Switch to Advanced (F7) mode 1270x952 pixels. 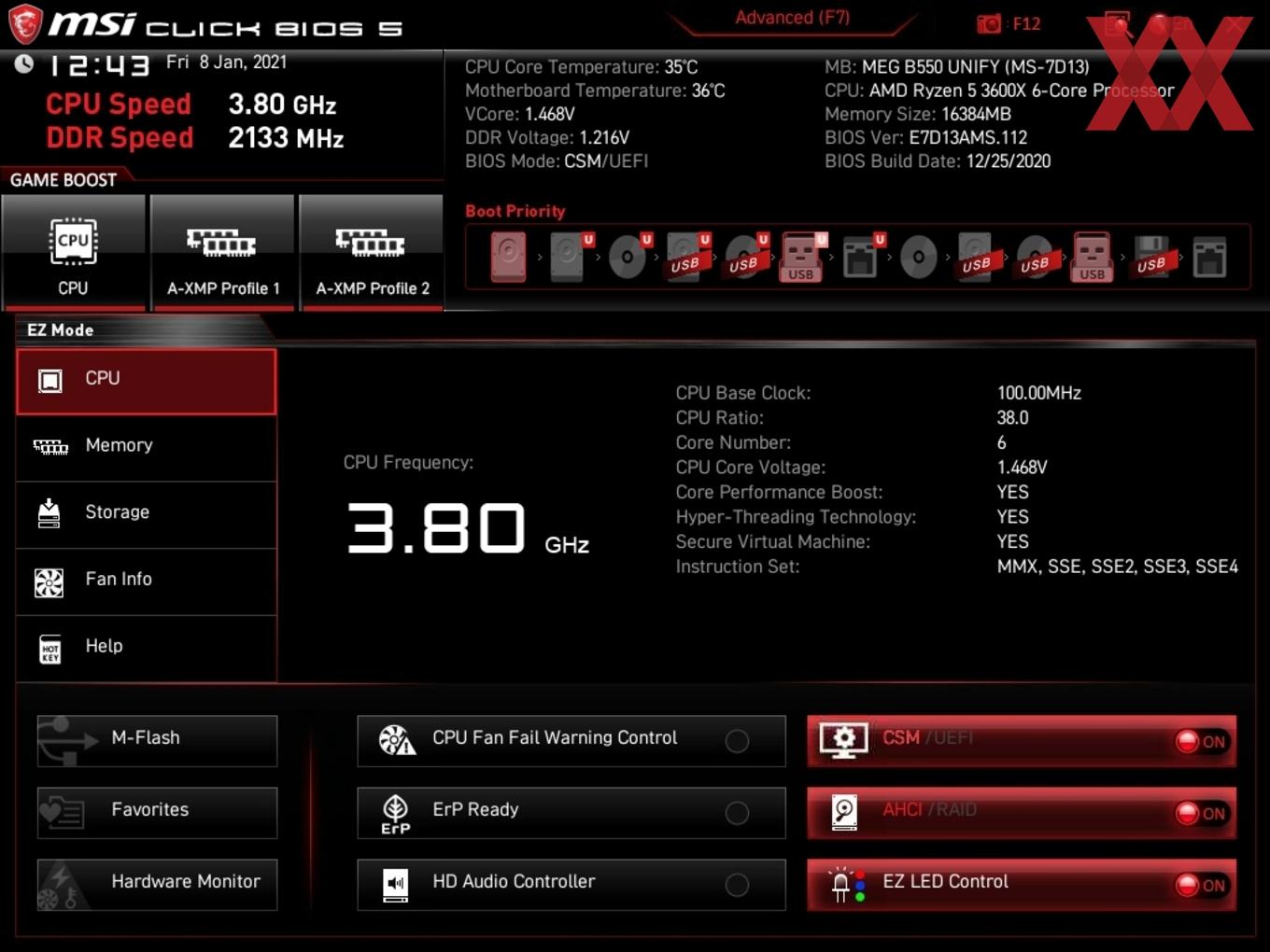pos(792,18)
